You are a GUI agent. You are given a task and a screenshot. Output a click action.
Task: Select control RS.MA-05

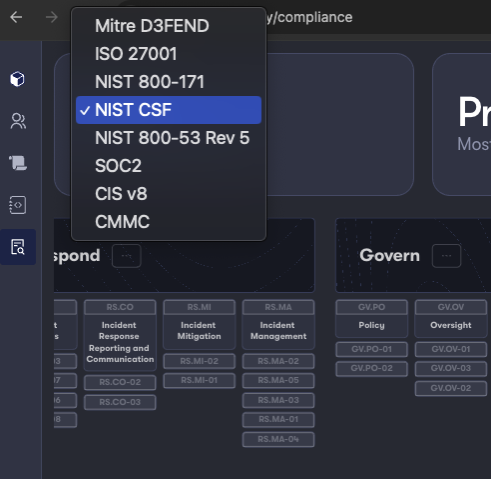tap(278, 380)
